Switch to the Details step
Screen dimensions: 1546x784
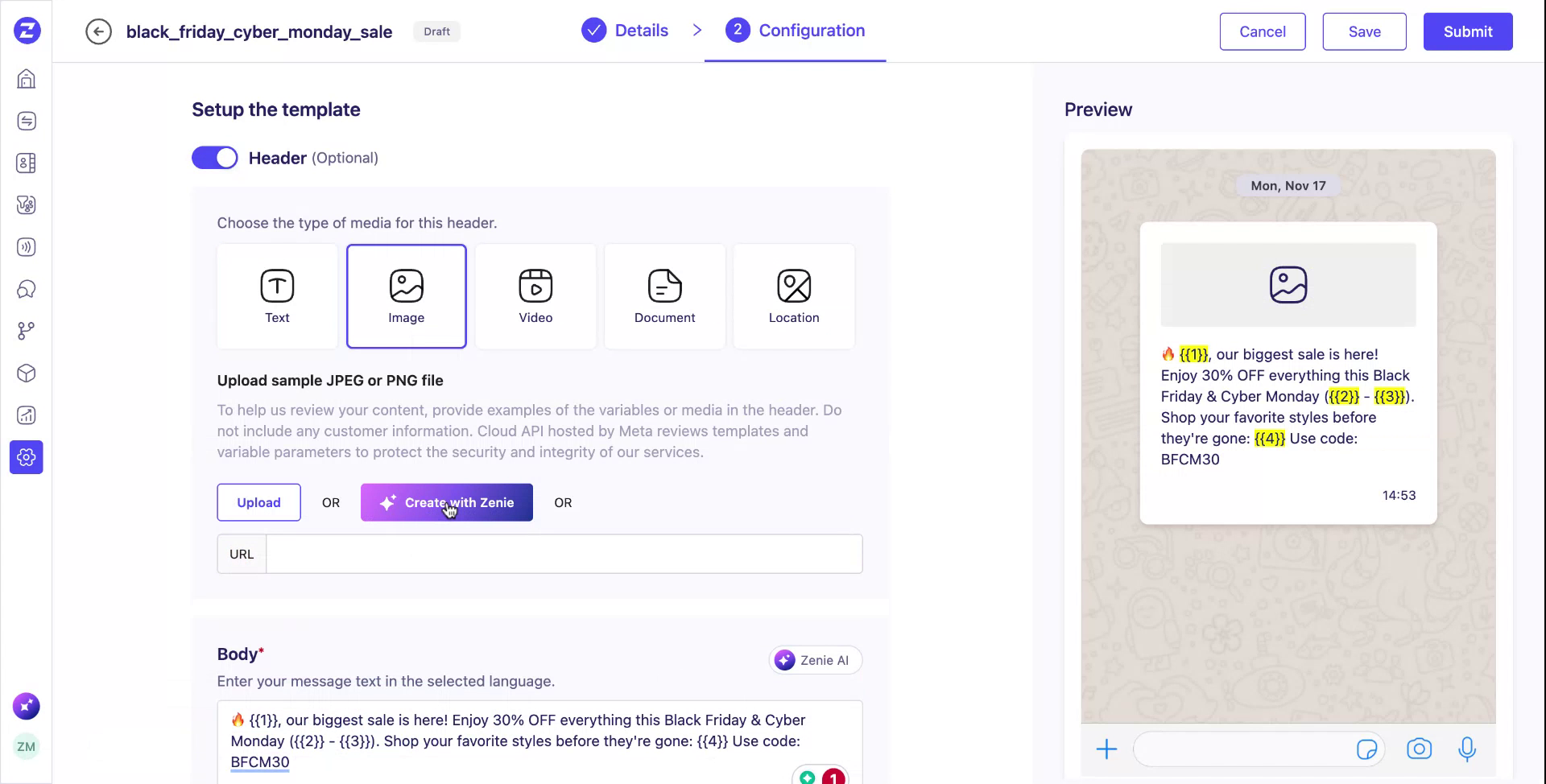pyautogui.click(x=624, y=30)
